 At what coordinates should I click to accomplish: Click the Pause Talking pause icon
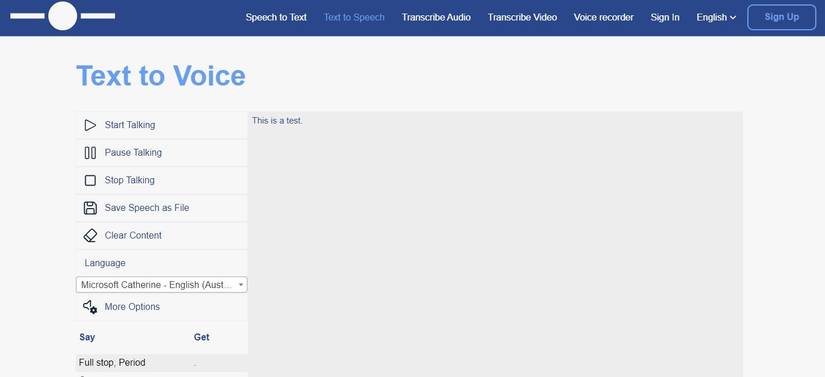(90, 152)
